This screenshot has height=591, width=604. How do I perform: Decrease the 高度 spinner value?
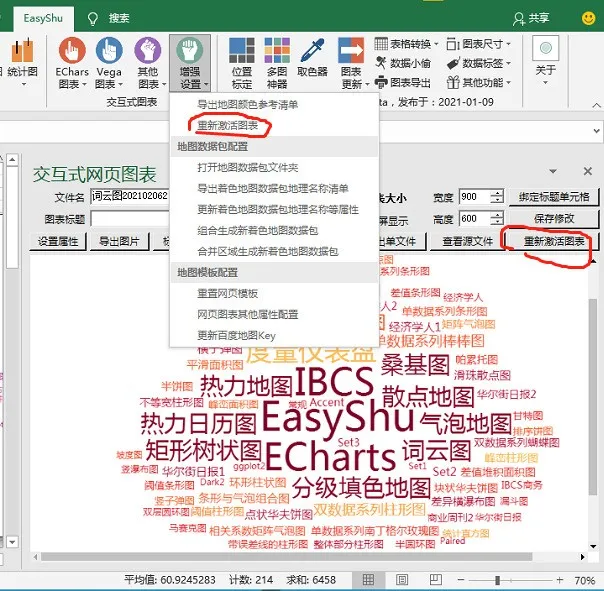click(497, 223)
